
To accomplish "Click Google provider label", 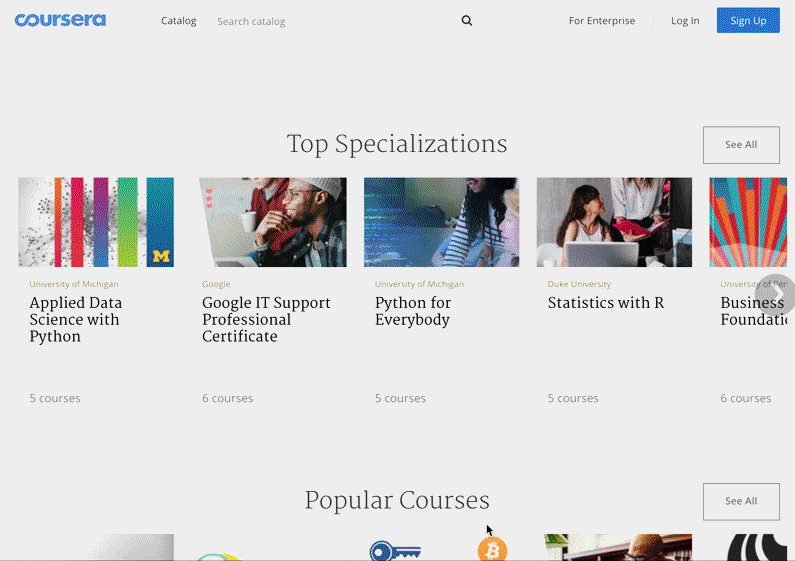I will (x=216, y=284).
